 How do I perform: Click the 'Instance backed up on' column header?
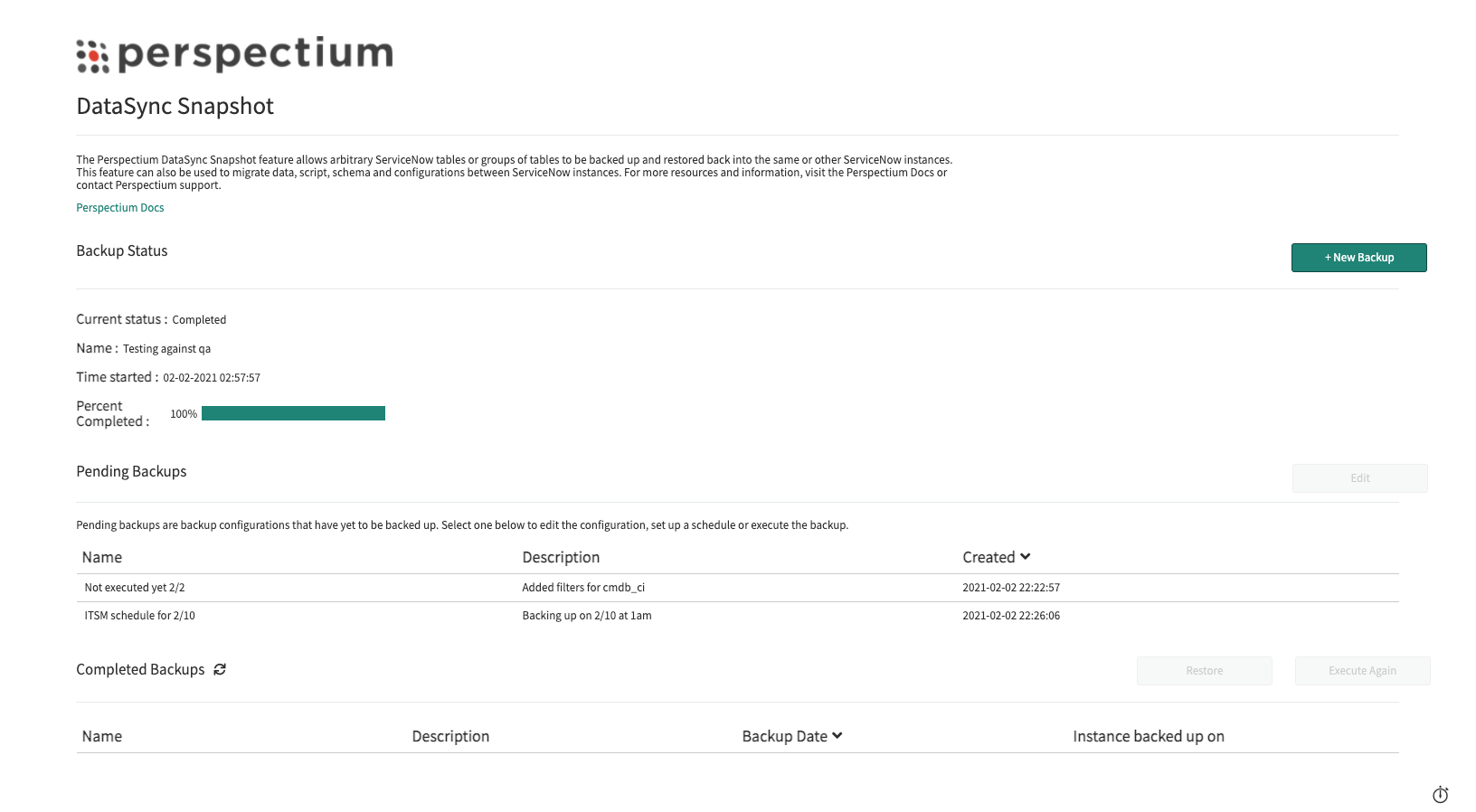coord(1149,736)
